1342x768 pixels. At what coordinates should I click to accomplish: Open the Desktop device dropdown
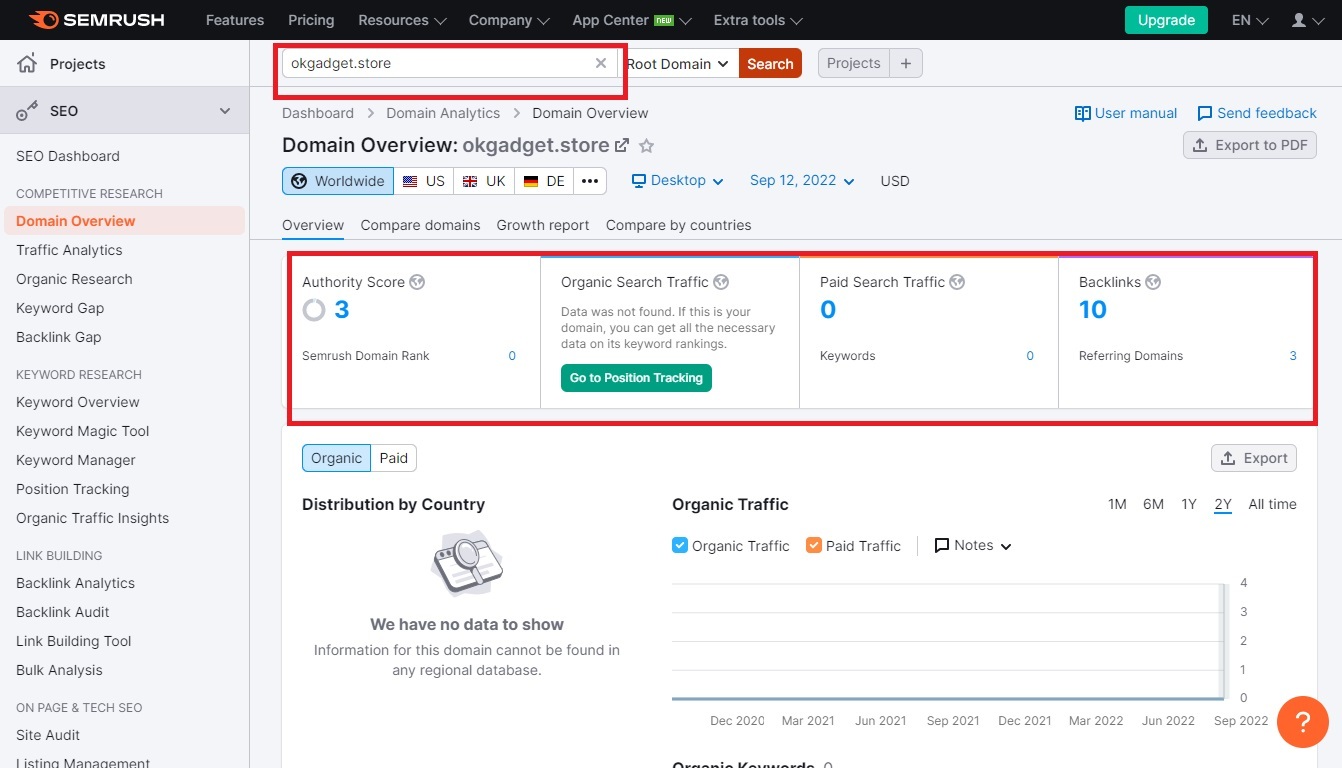tap(677, 181)
